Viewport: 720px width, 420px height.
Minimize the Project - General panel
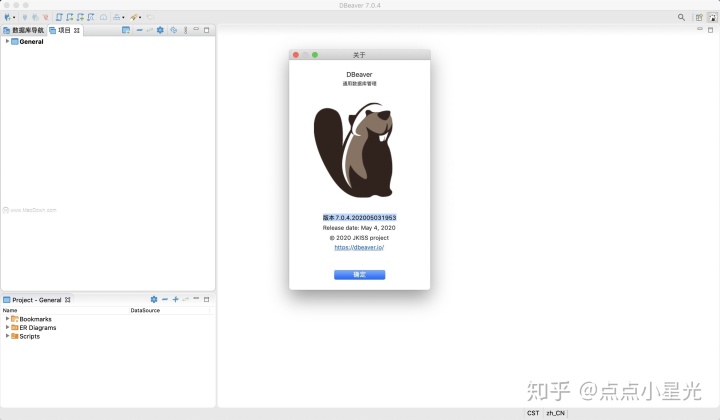coord(196,299)
